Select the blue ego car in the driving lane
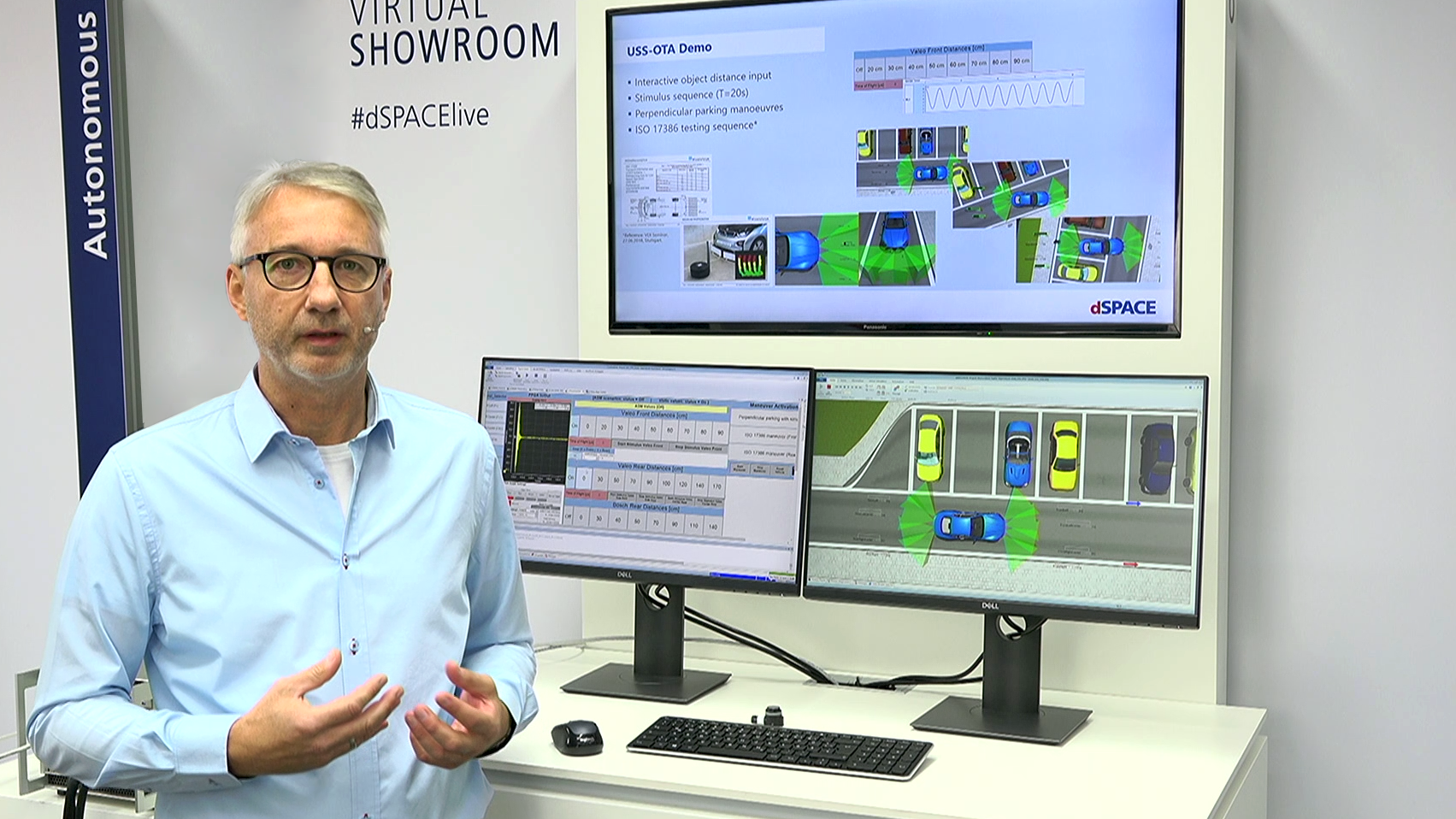 pyautogui.click(x=969, y=526)
